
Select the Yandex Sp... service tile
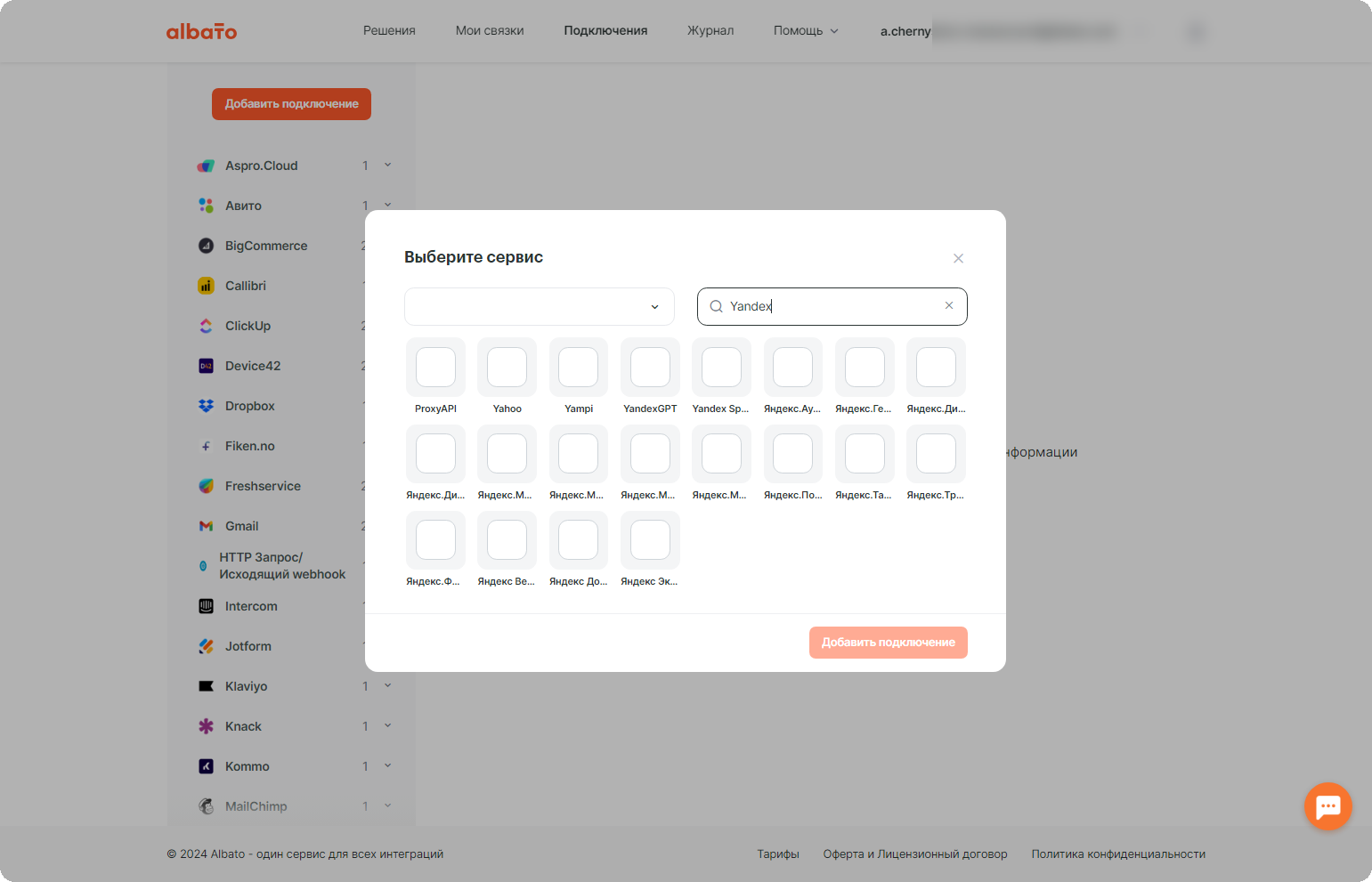721,376
